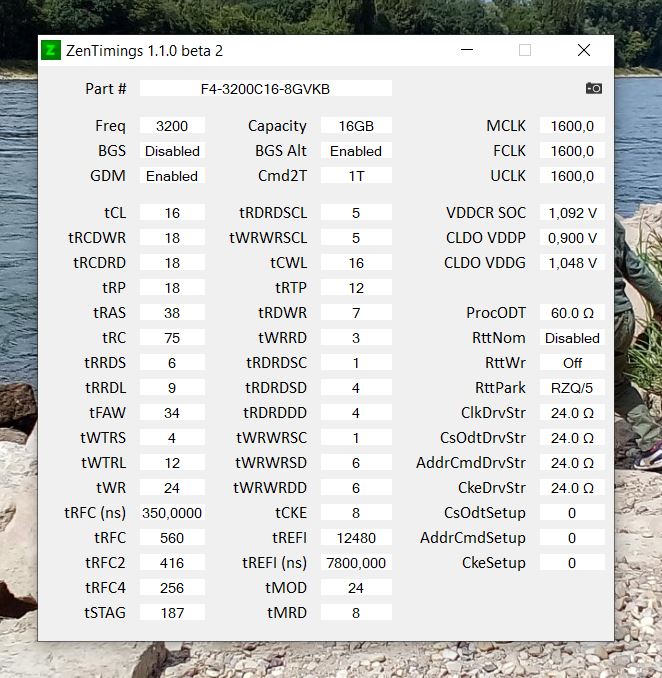Click the RttNom value Disabled
The height and width of the screenshot is (678, 662).
click(572, 338)
